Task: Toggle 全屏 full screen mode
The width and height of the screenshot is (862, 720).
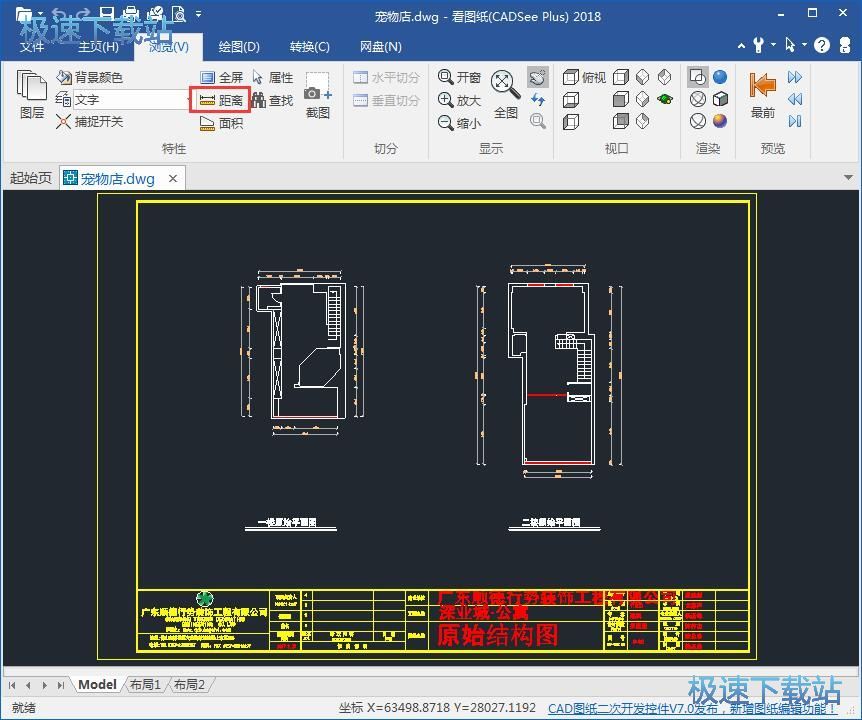Action: pos(221,77)
